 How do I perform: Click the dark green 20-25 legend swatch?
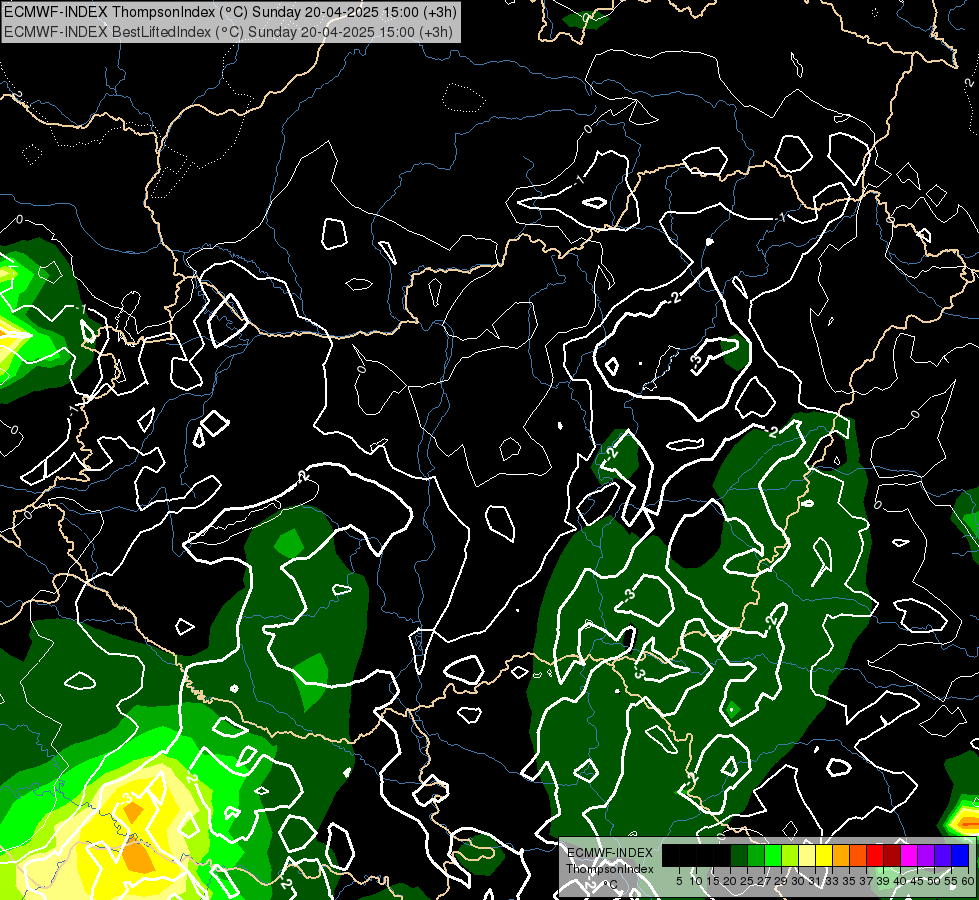click(739, 855)
